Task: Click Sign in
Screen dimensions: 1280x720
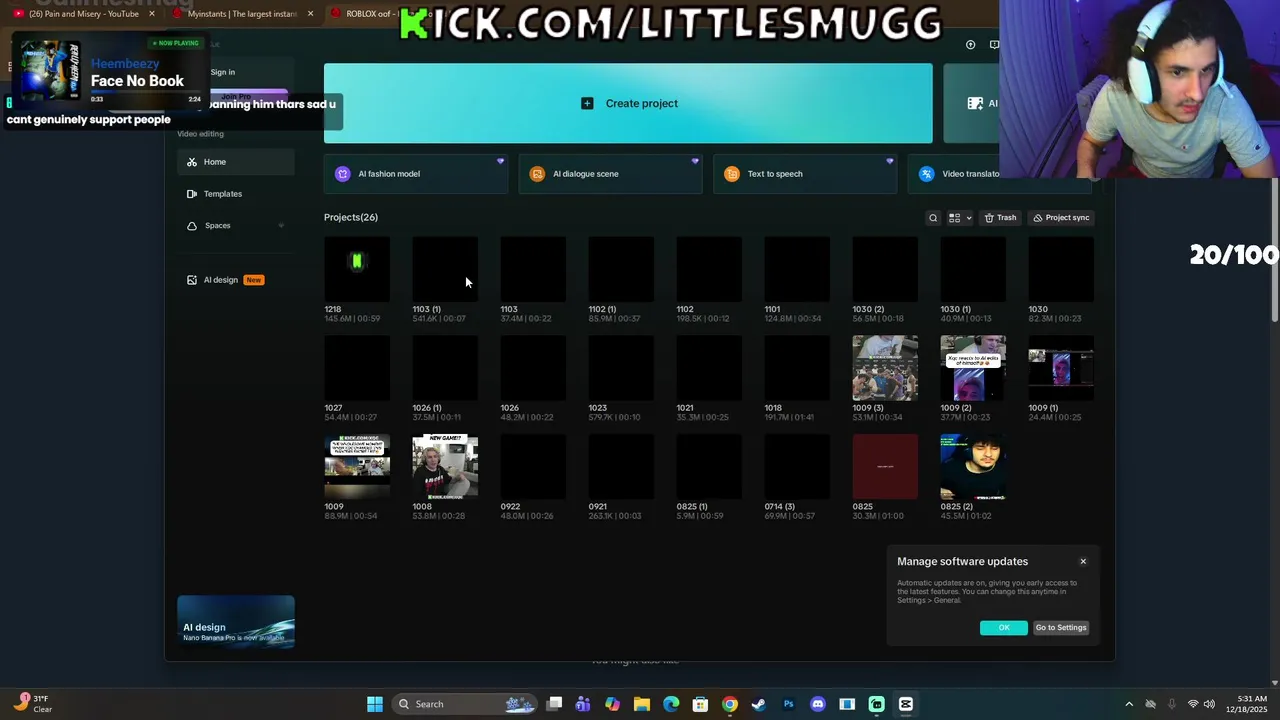Action: (x=223, y=72)
